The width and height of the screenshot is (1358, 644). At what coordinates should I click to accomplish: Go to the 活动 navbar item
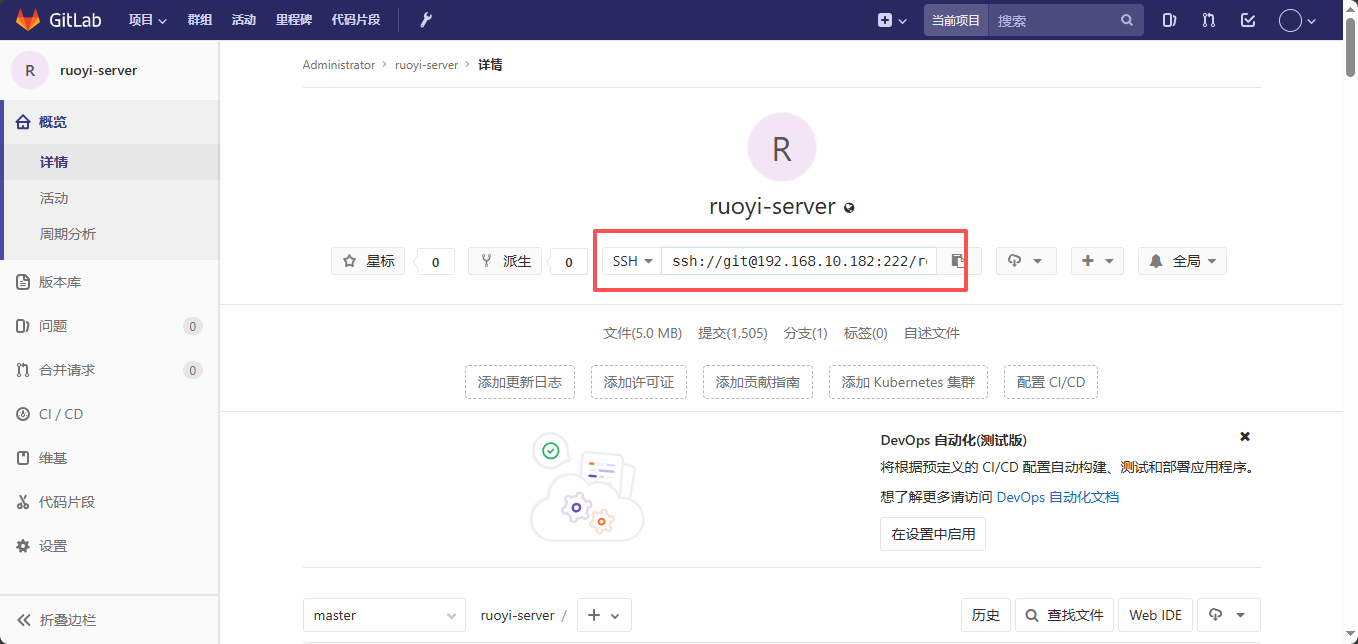click(244, 20)
